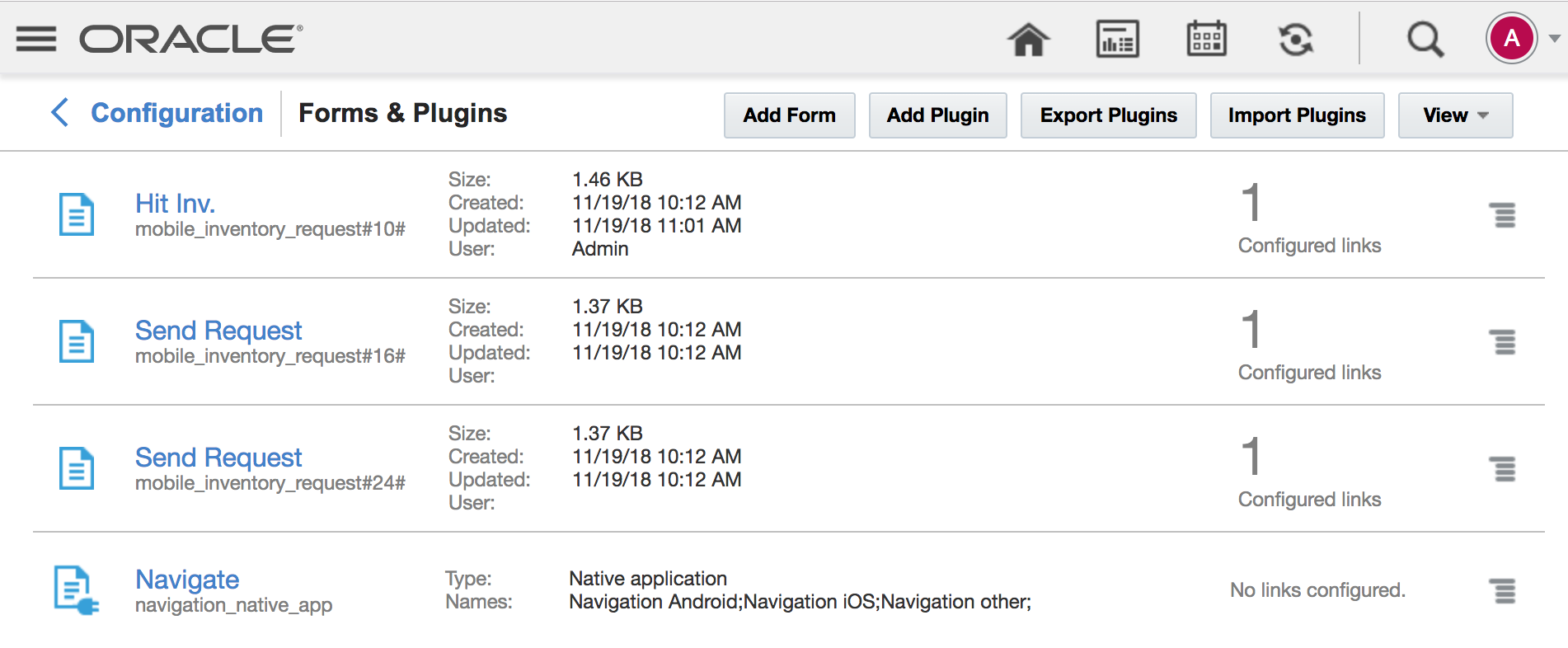Open the hamburger navigation menu
1568x648 pixels.
click(x=36, y=39)
